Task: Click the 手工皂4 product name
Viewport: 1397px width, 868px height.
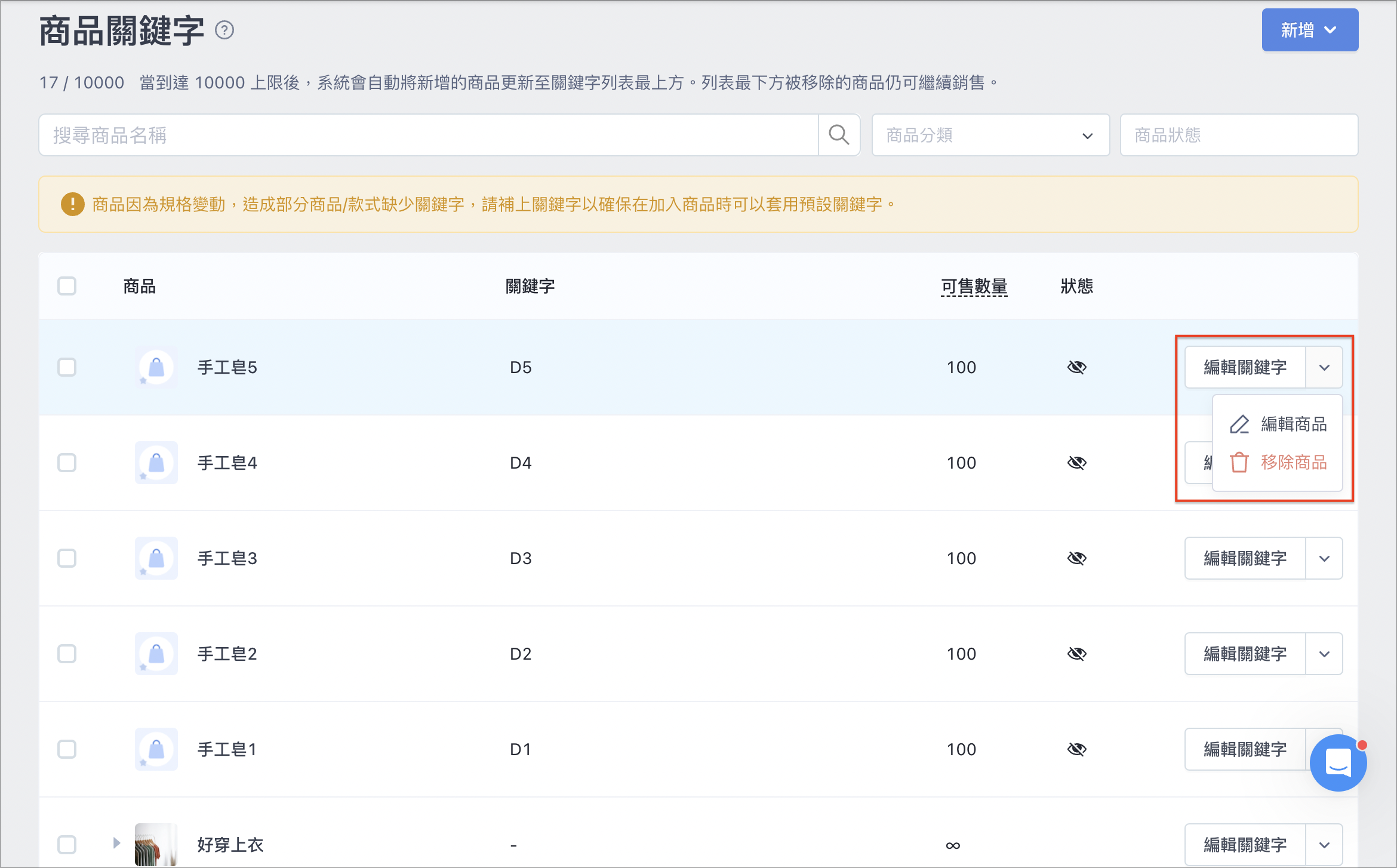Action: coord(227,463)
